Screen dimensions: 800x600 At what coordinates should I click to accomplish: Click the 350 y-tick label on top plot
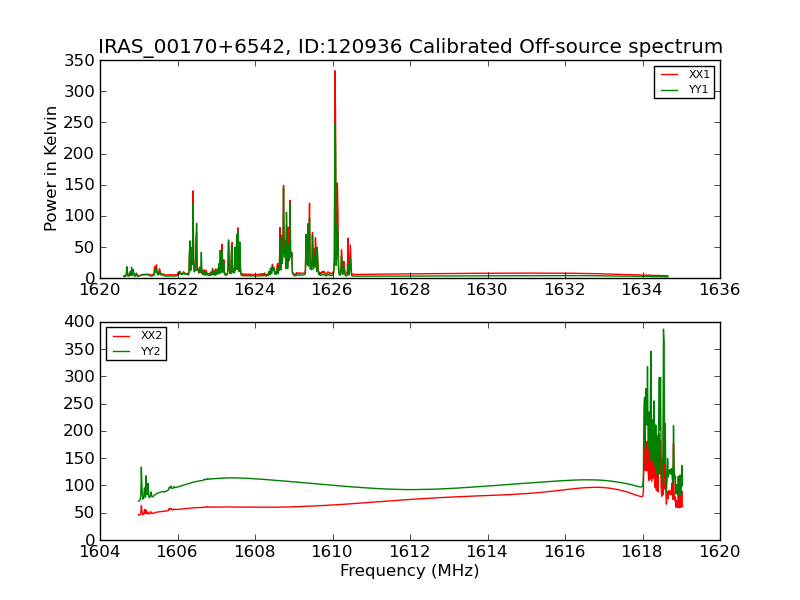point(80,61)
